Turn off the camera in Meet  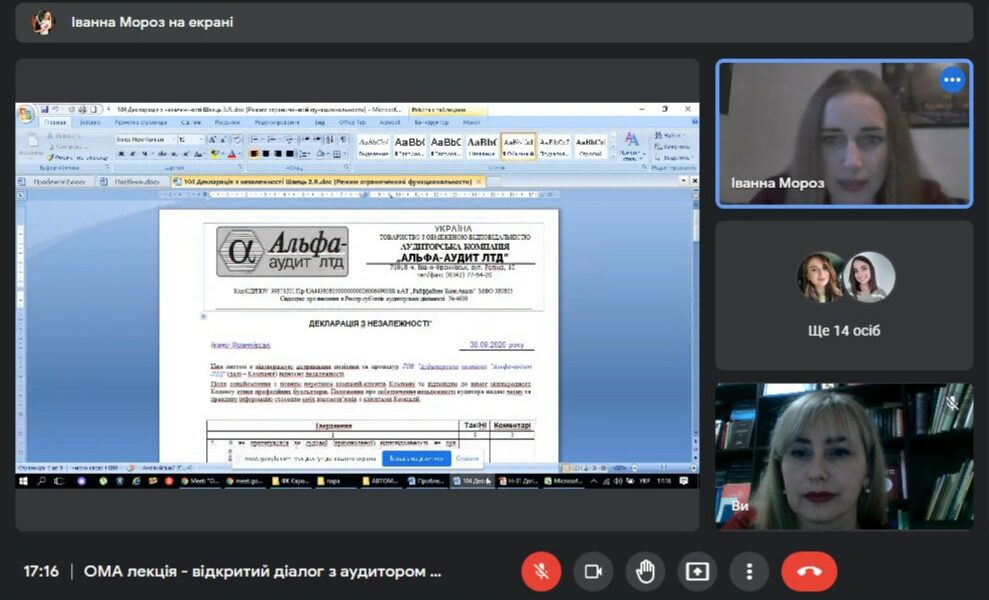[x=593, y=572]
